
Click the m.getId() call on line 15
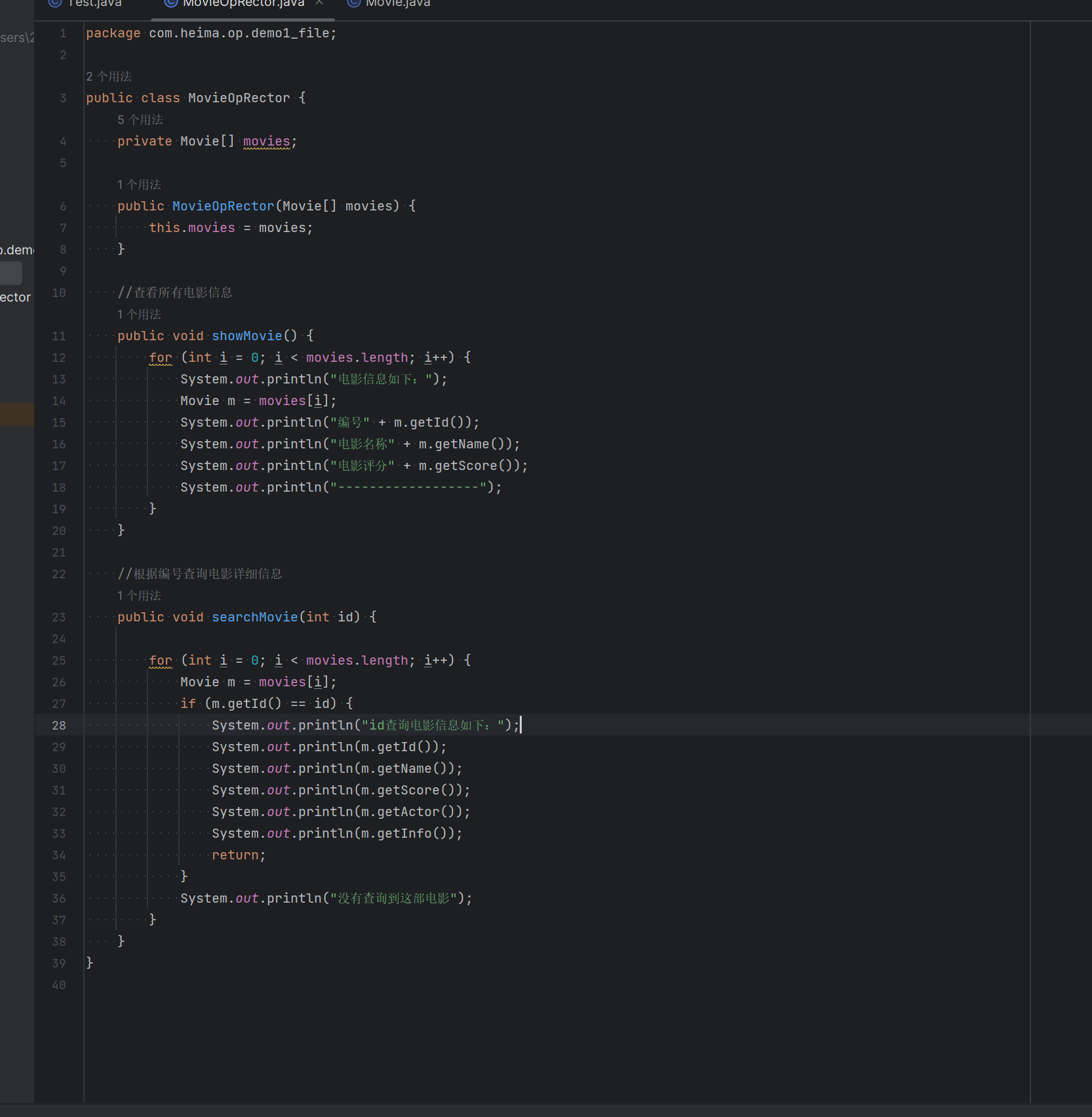433,422
